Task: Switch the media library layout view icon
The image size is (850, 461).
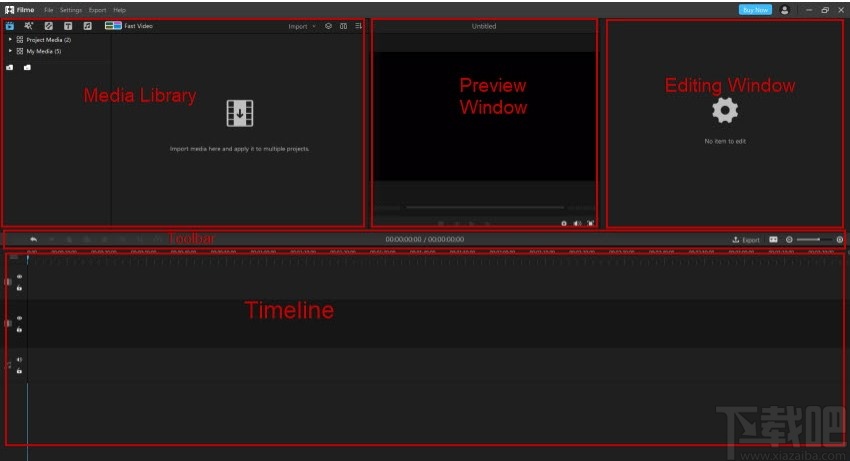Action: coord(343,26)
